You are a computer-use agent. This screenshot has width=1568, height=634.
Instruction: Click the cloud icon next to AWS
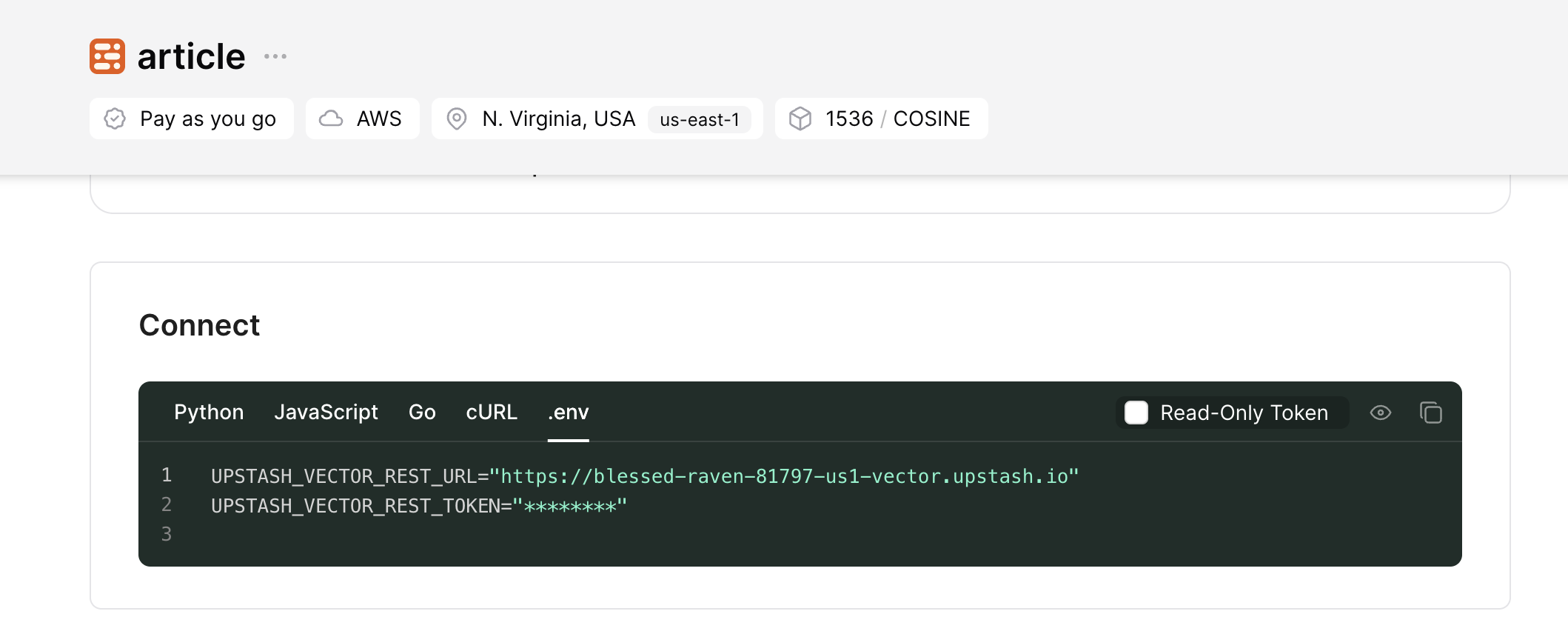point(331,119)
